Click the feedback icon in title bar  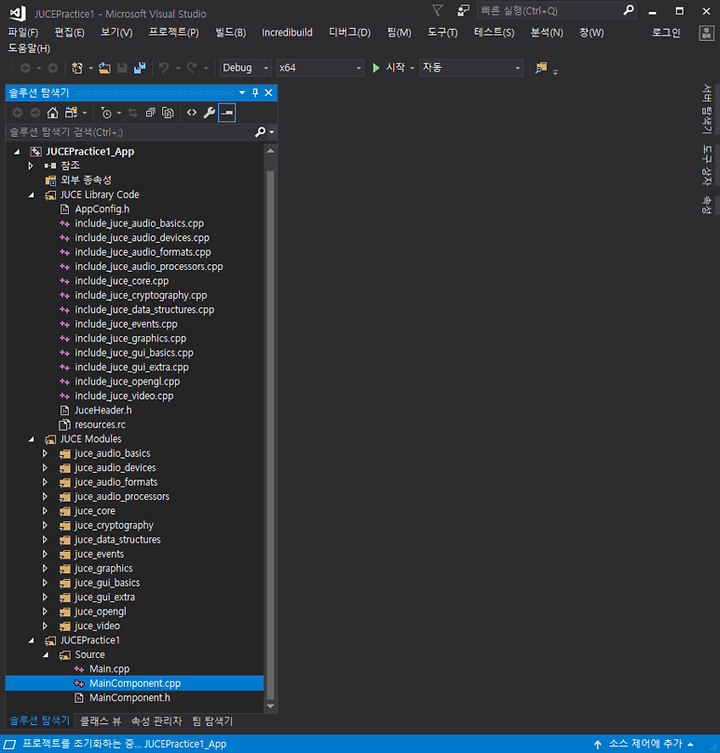coord(463,10)
